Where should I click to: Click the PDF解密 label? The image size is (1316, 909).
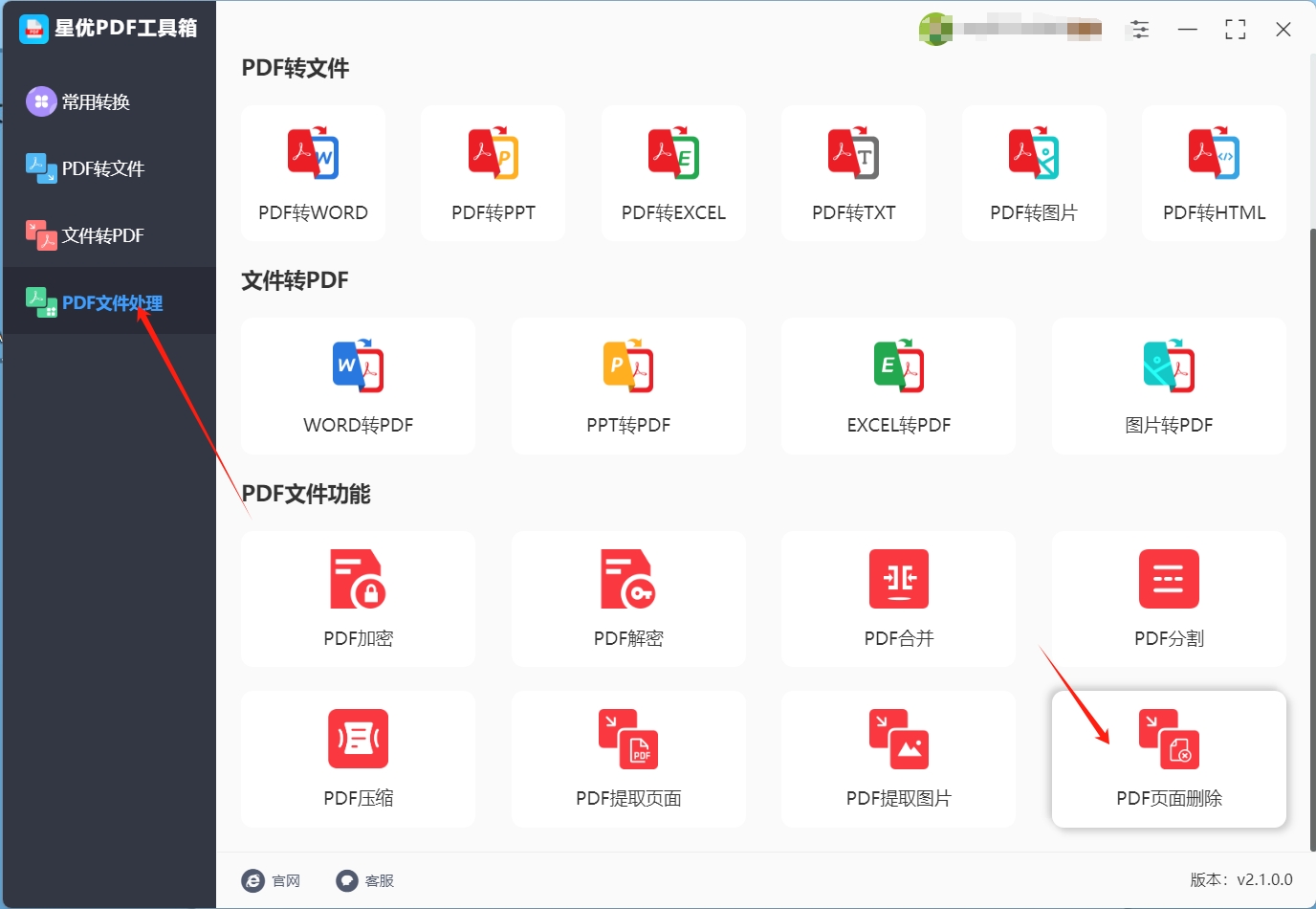coord(628,638)
